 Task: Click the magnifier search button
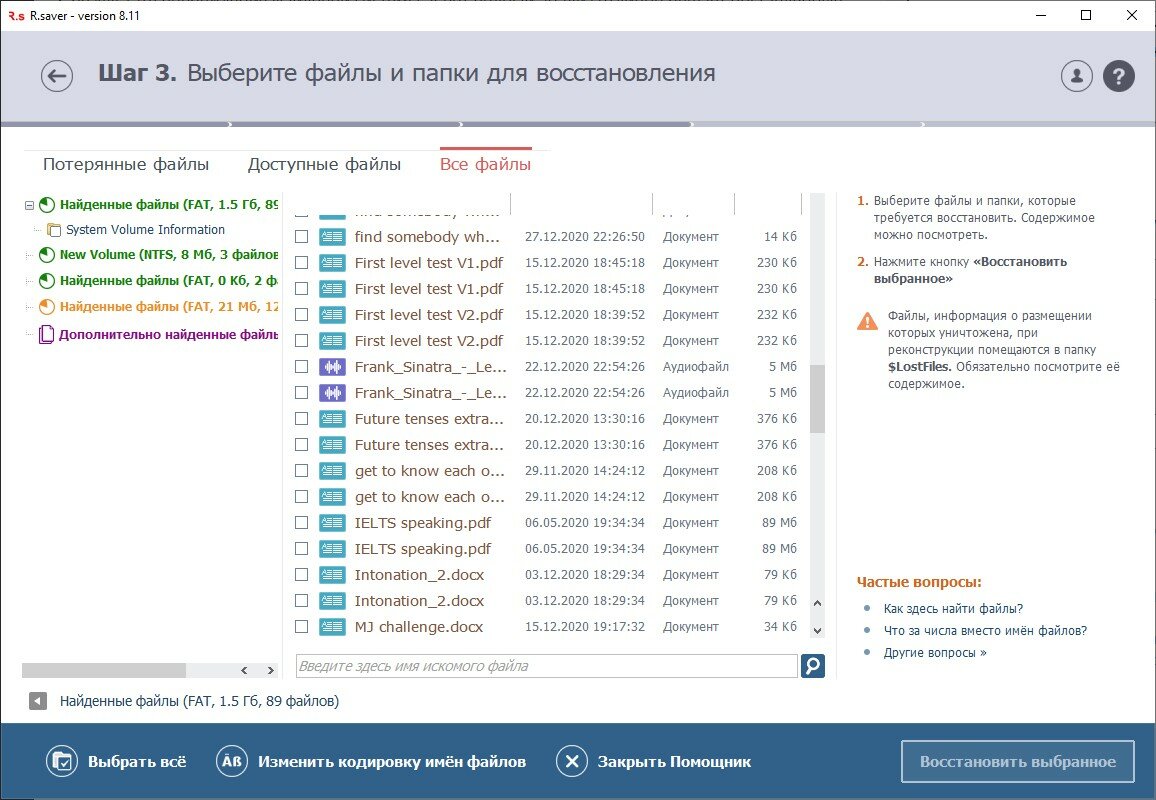coord(812,666)
